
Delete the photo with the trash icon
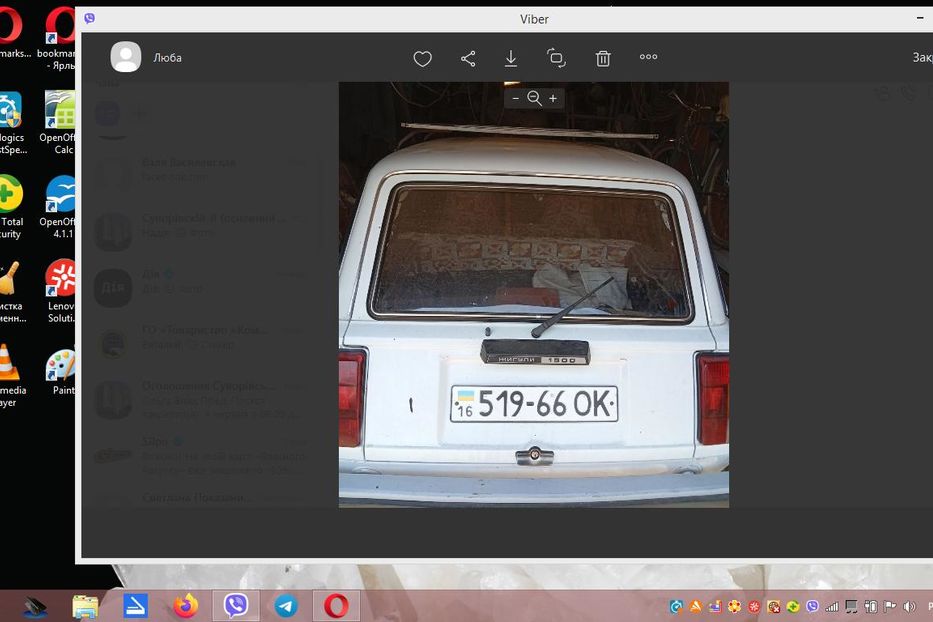click(603, 58)
